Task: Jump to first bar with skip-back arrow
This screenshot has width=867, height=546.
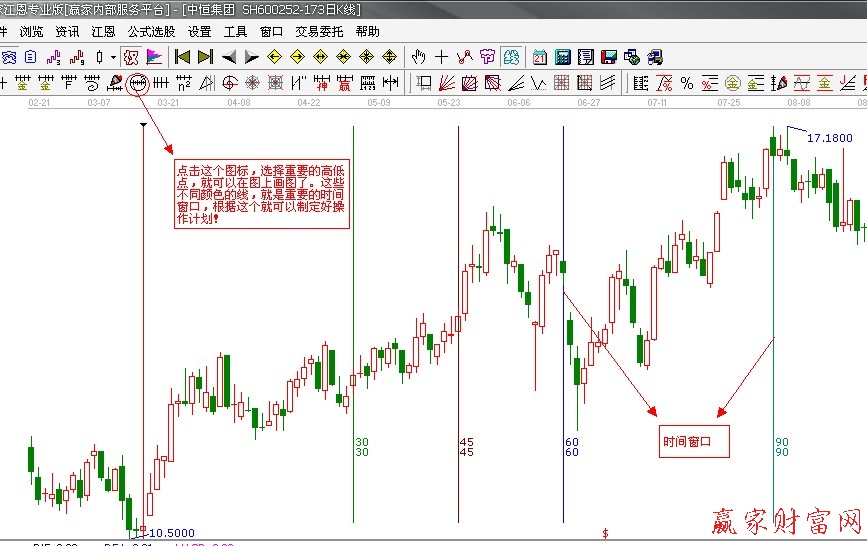Action: pyautogui.click(x=182, y=56)
